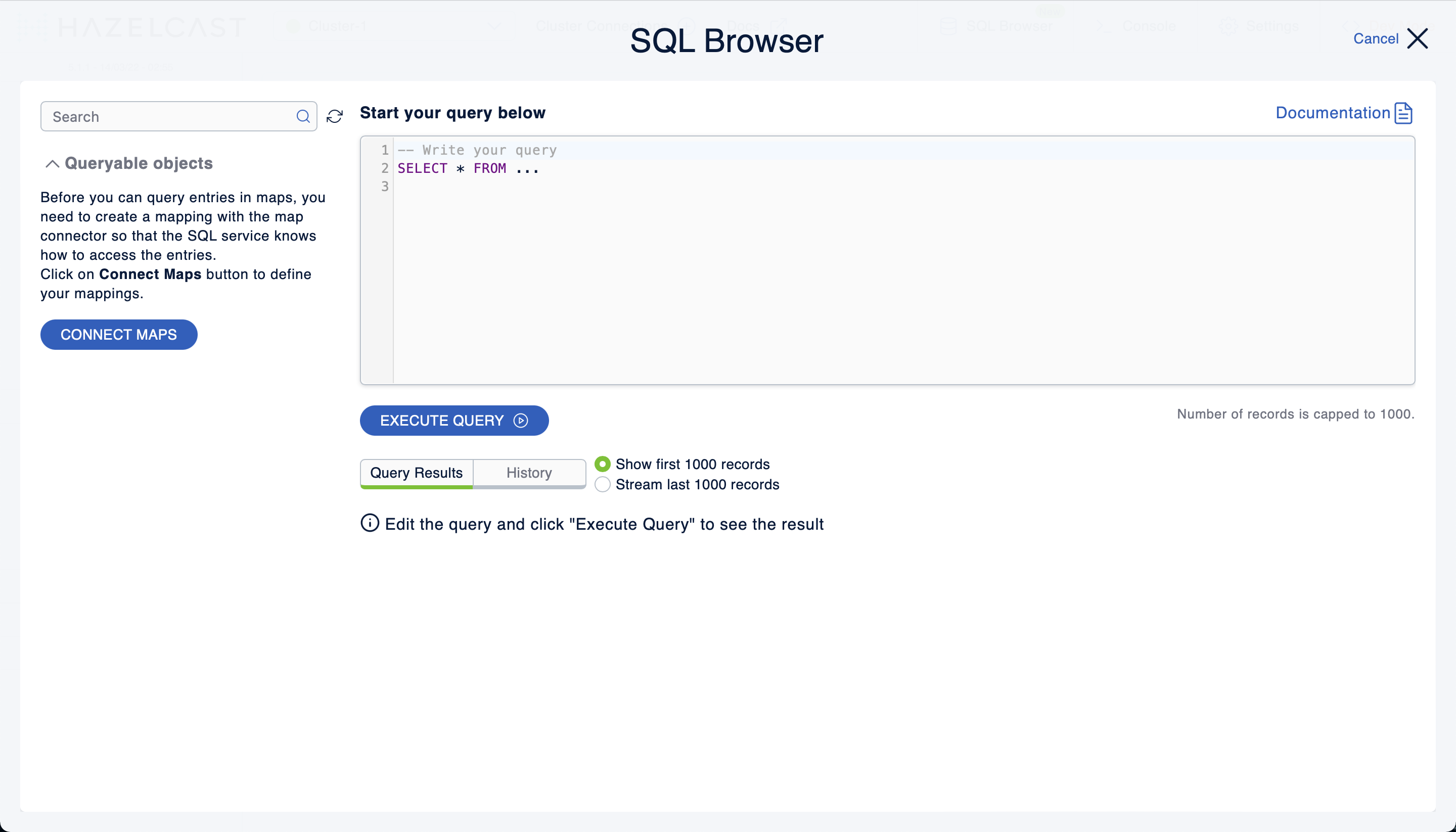Switch to the Query Results tab
Screen dimensions: 1456x832
coord(416,472)
